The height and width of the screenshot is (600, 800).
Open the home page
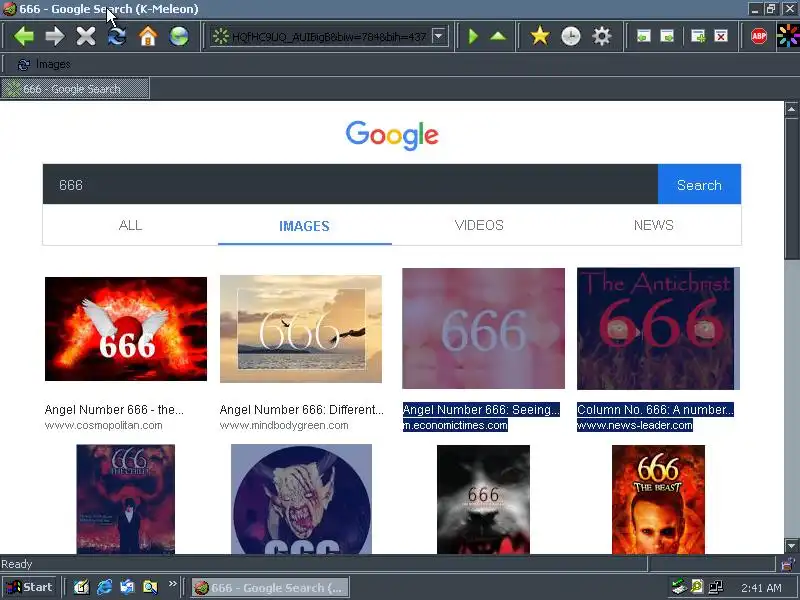(148, 36)
